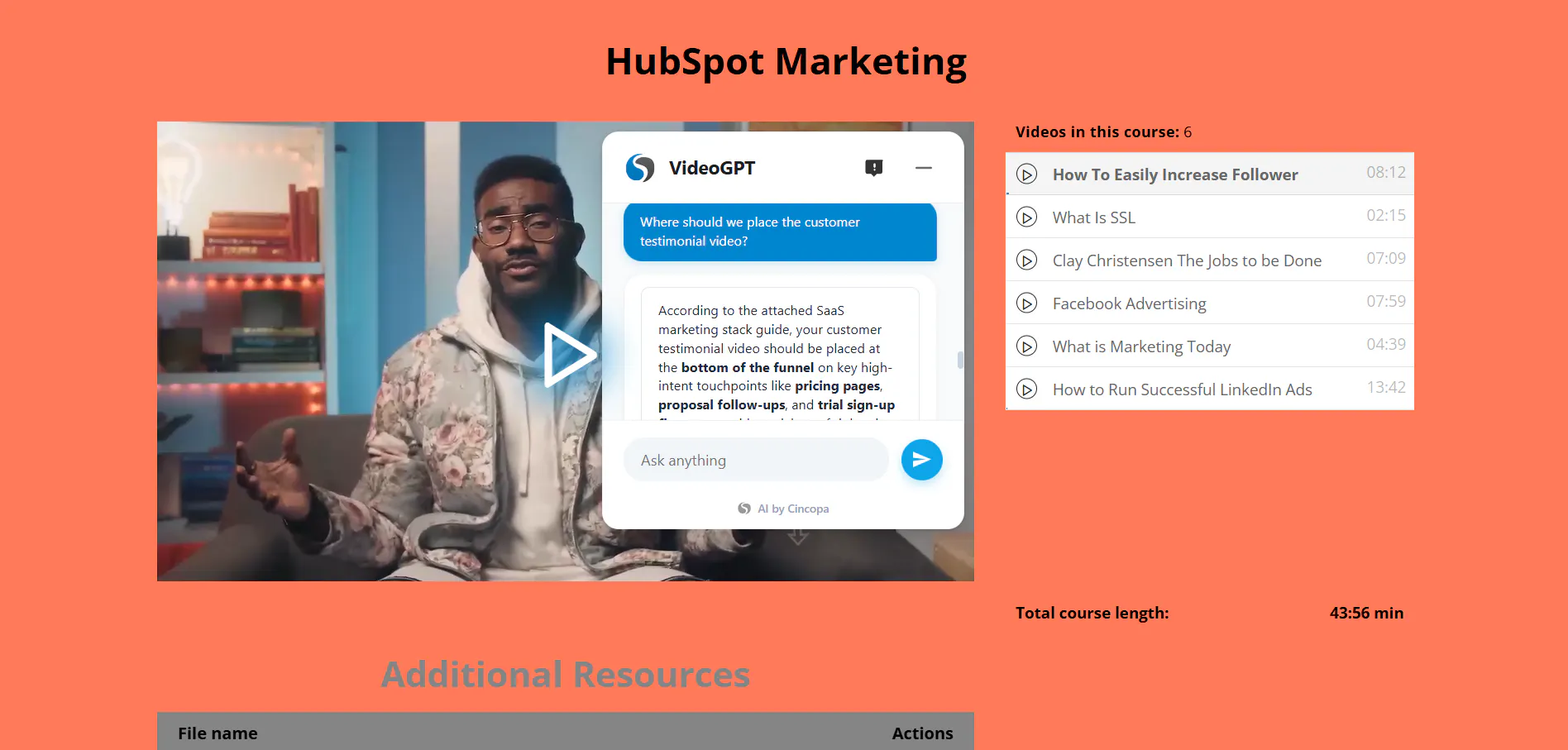1568x750 pixels.
Task: Play icon for What is Marketing Today
Action: pos(1026,346)
